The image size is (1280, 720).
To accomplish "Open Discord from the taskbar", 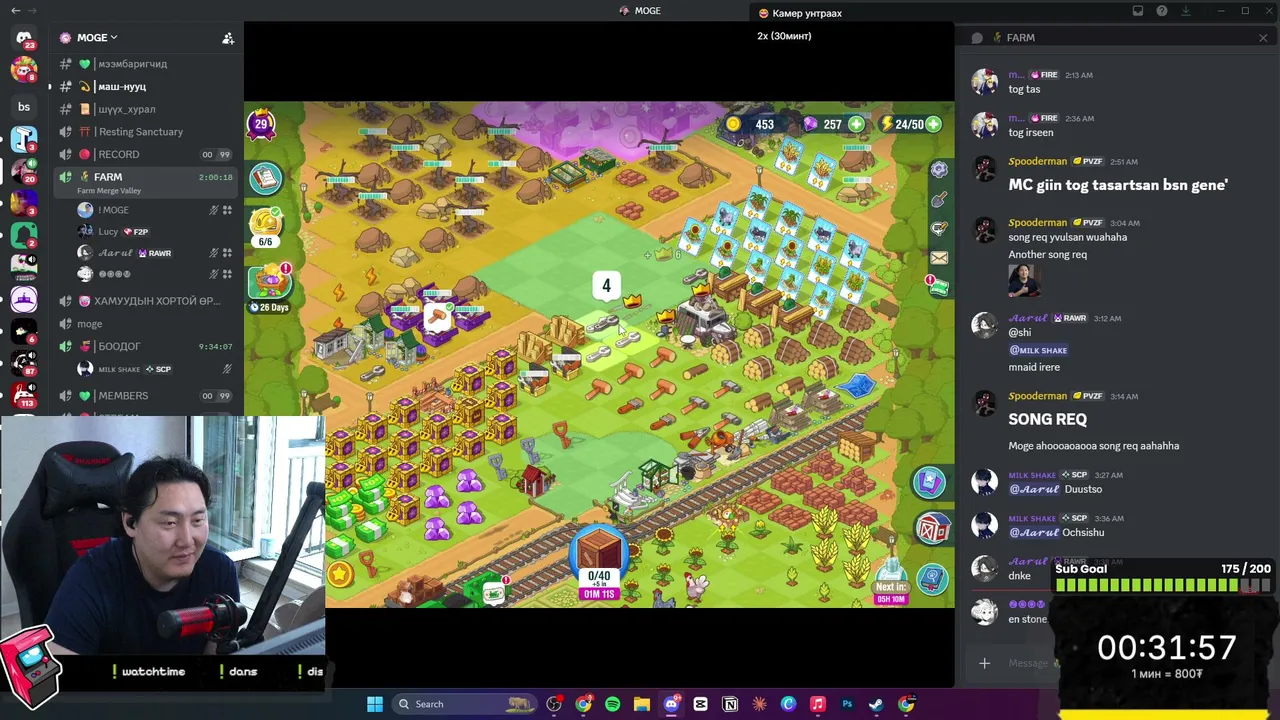I will coord(671,704).
